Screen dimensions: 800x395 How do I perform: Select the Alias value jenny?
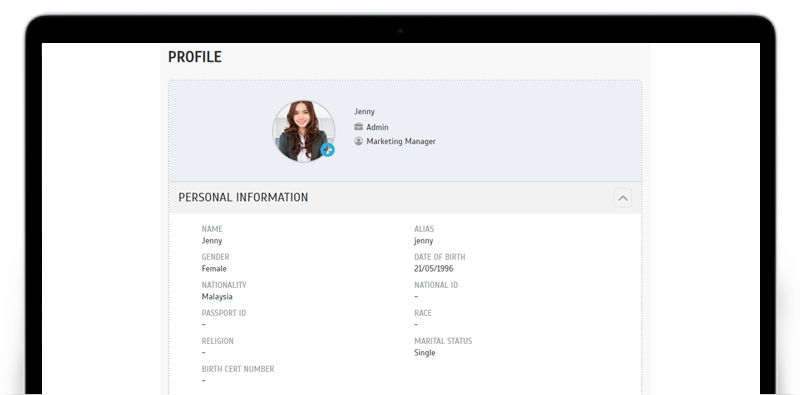[x=423, y=241]
